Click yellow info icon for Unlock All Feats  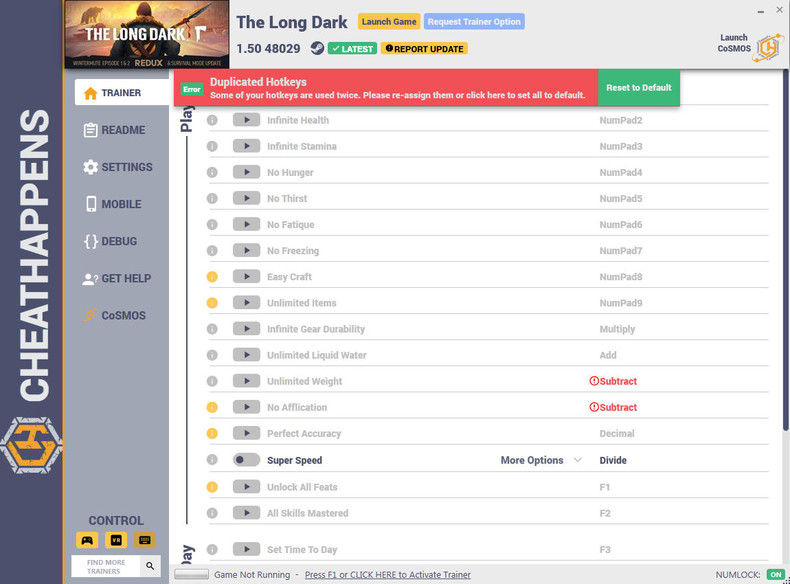[x=212, y=487]
